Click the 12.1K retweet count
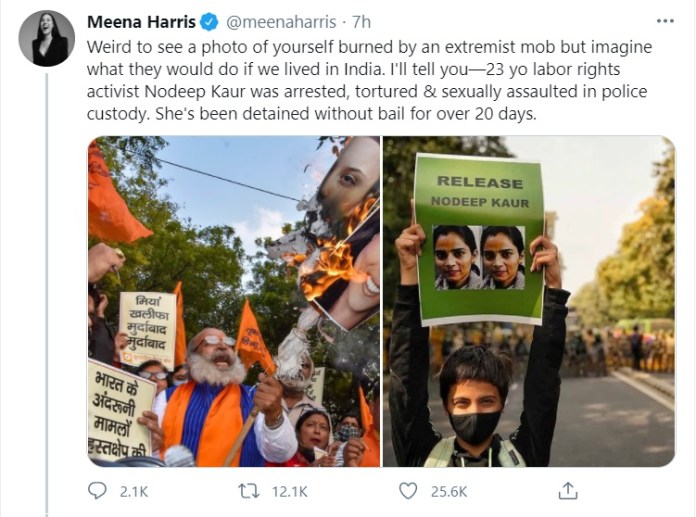The image size is (696, 517). (x=289, y=492)
